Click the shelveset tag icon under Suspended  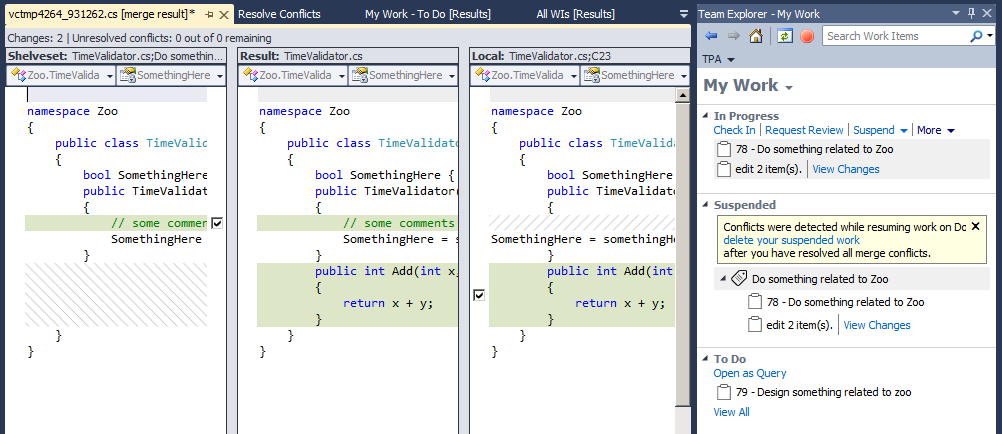740,279
